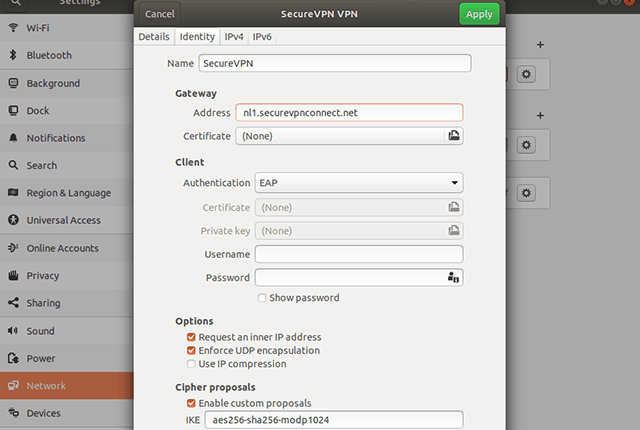Open Privacy settings in sidebar

click(67, 275)
